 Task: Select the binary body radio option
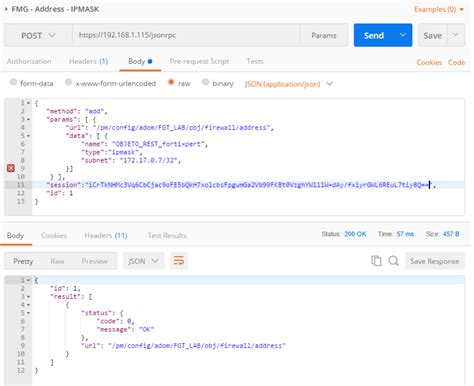(205, 82)
